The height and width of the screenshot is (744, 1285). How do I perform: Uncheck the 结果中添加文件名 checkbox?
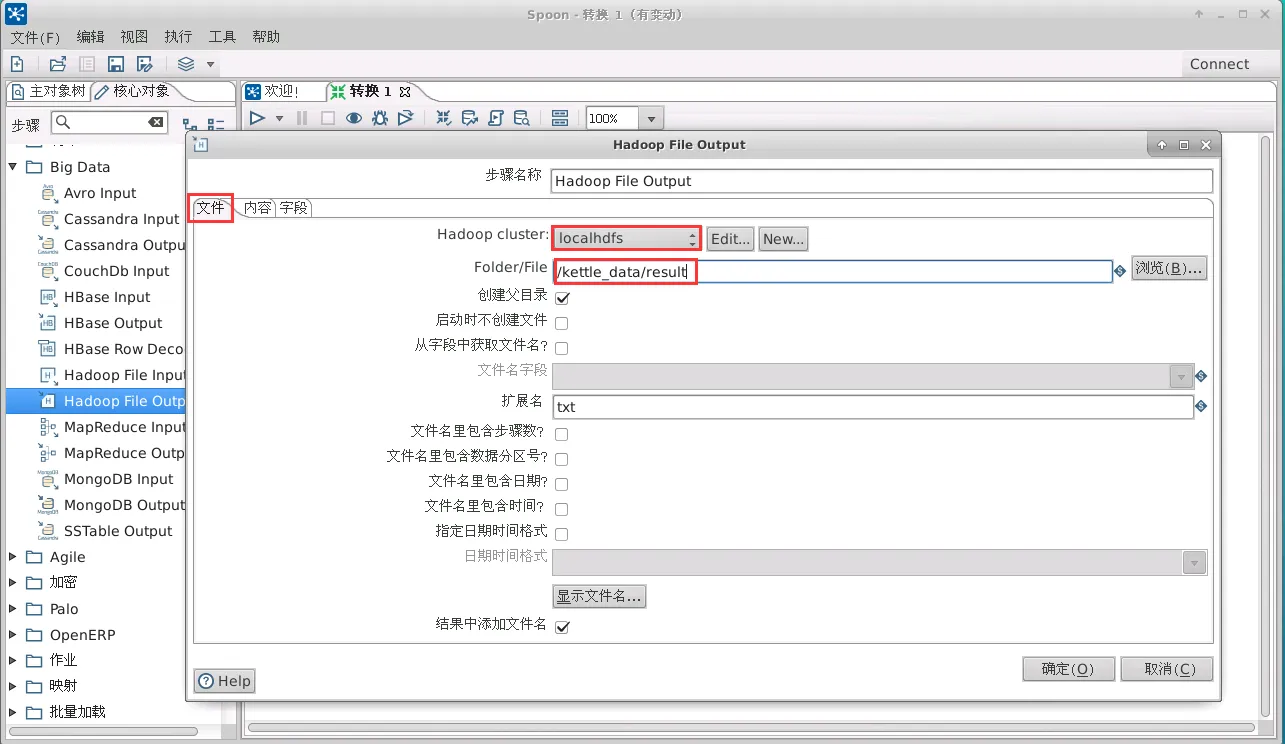tap(562, 627)
